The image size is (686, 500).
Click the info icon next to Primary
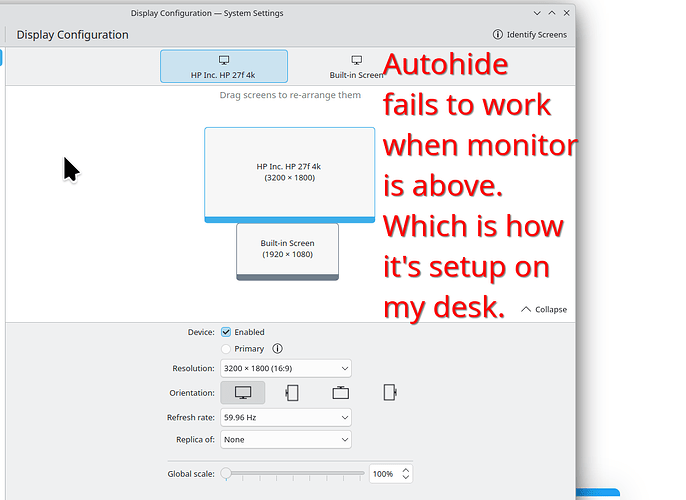277,349
